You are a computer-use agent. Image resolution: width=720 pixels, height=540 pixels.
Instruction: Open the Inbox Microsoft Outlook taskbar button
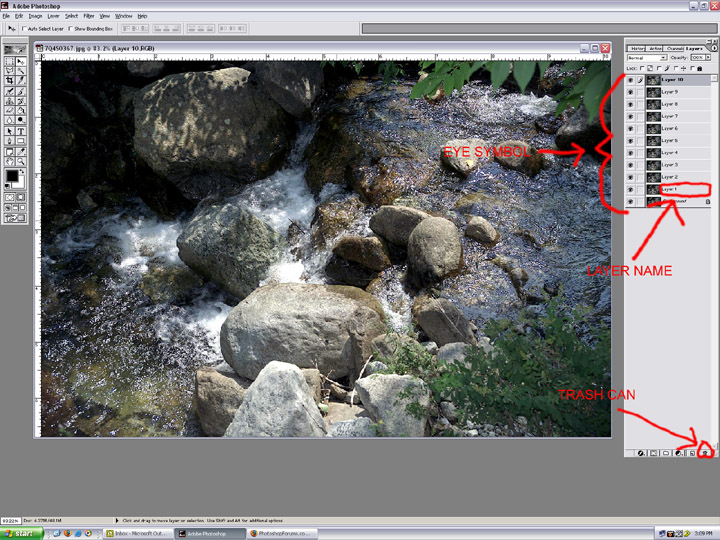pyautogui.click(x=138, y=533)
